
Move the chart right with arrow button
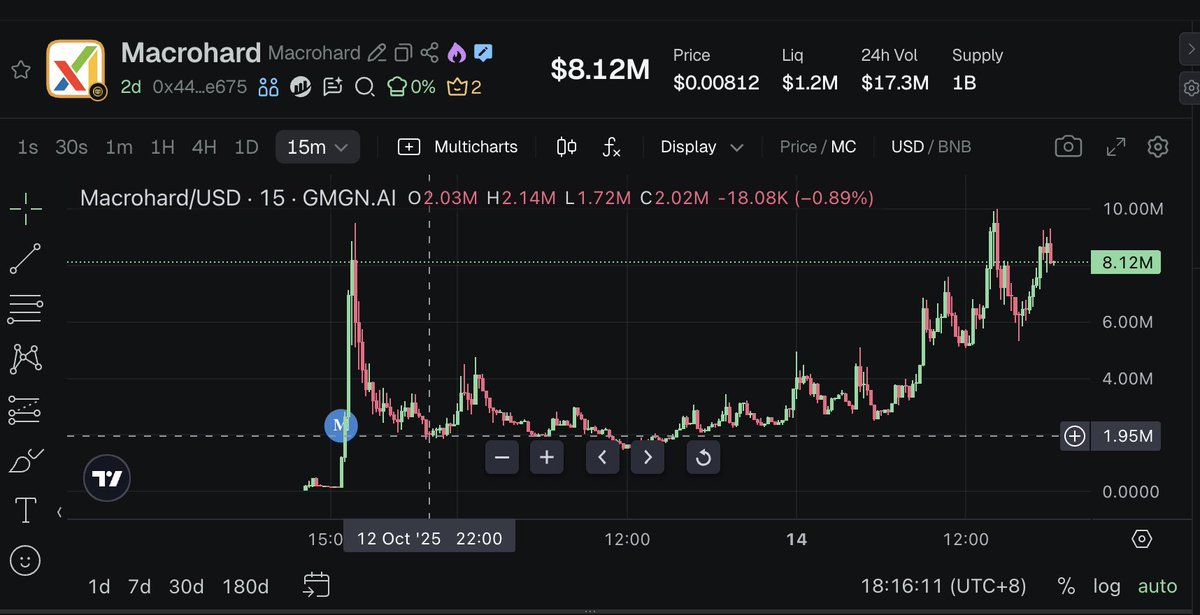click(x=647, y=458)
